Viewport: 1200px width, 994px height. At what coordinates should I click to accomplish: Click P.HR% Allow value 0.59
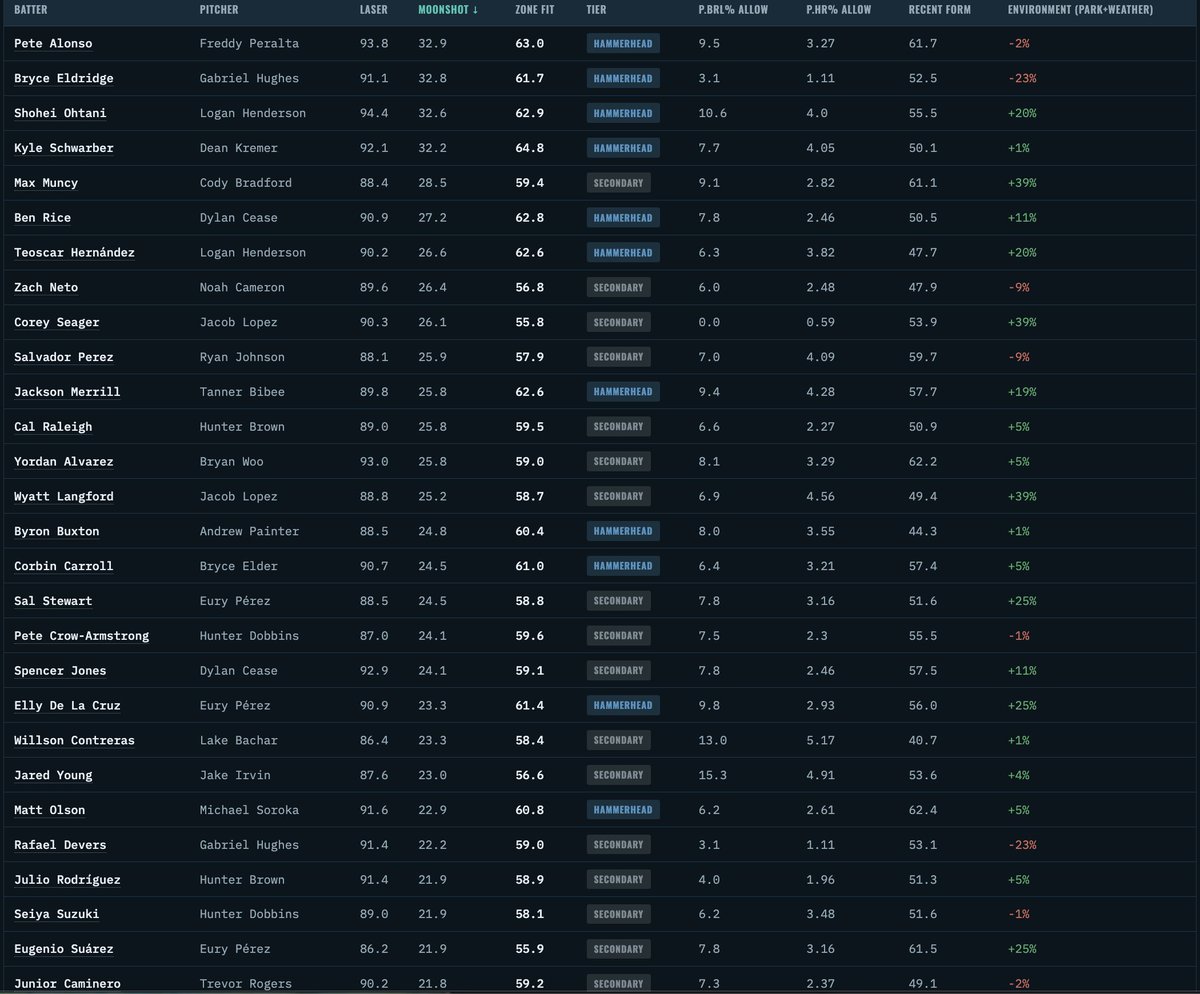pyautogui.click(x=820, y=323)
